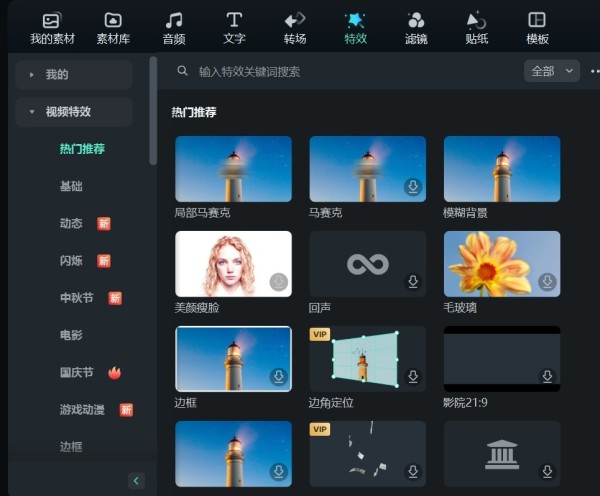The image size is (600, 496).
Task: Open the 滤镜 filters tab
Action: (x=416, y=29)
